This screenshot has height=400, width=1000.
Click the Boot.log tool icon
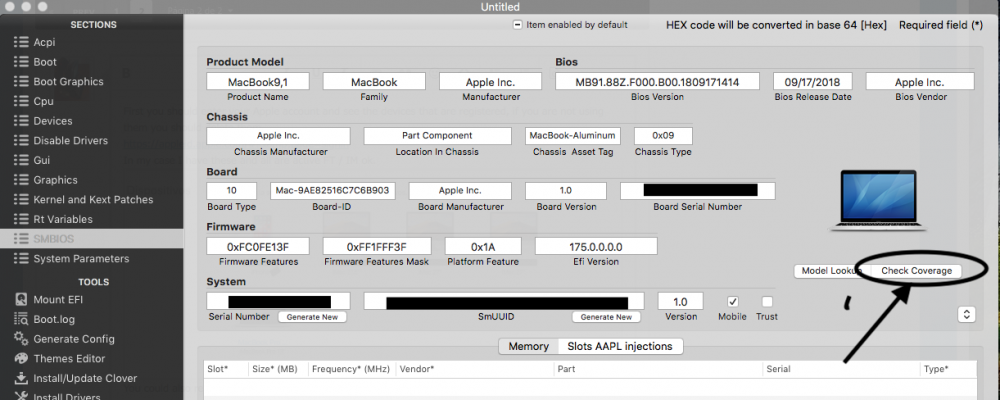coord(21,319)
